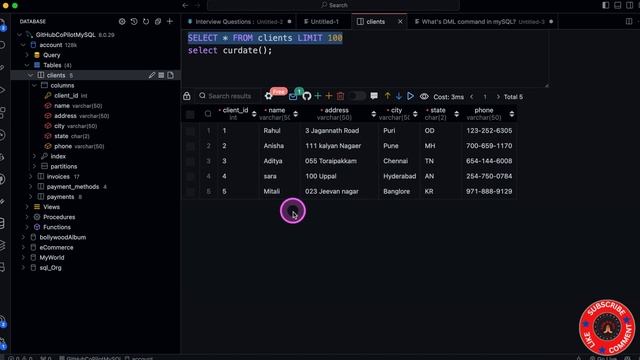Select the phone cell '700-659-1170'
Viewport: 640px width, 360px height.
pyautogui.click(x=489, y=146)
